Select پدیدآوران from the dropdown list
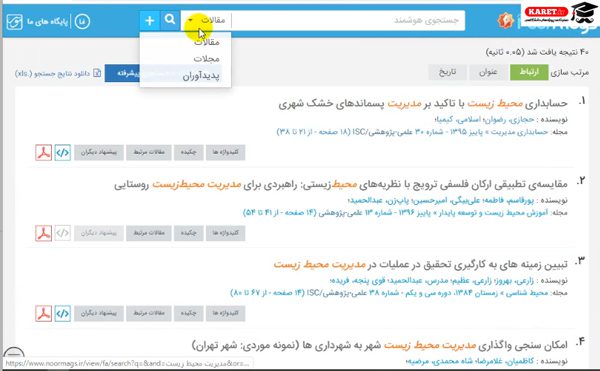The image size is (600, 371). click(201, 76)
